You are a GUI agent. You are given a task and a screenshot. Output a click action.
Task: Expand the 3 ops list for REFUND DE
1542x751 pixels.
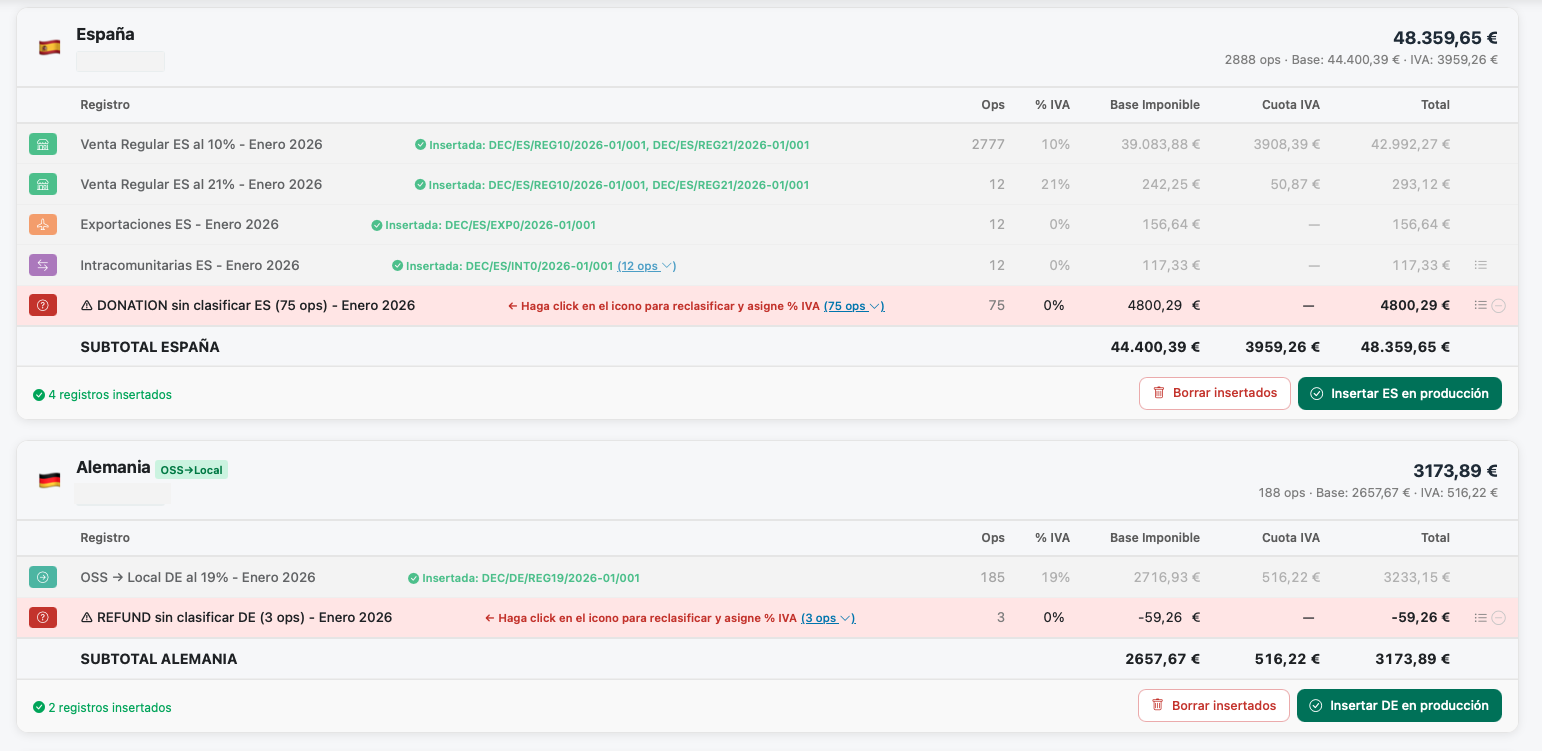pos(827,618)
